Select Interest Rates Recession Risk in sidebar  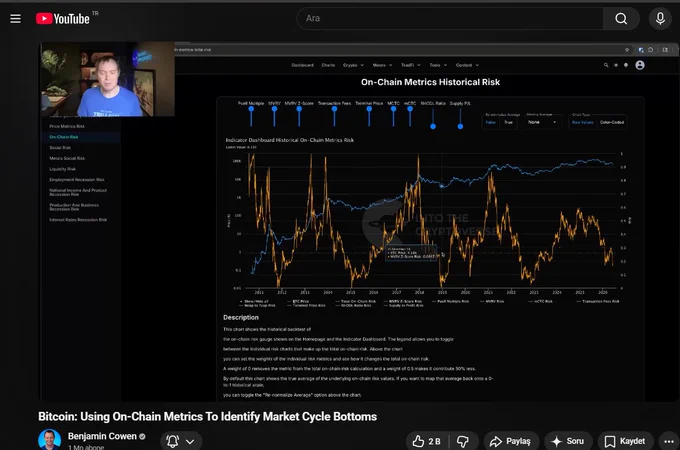[x=78, y=220]
